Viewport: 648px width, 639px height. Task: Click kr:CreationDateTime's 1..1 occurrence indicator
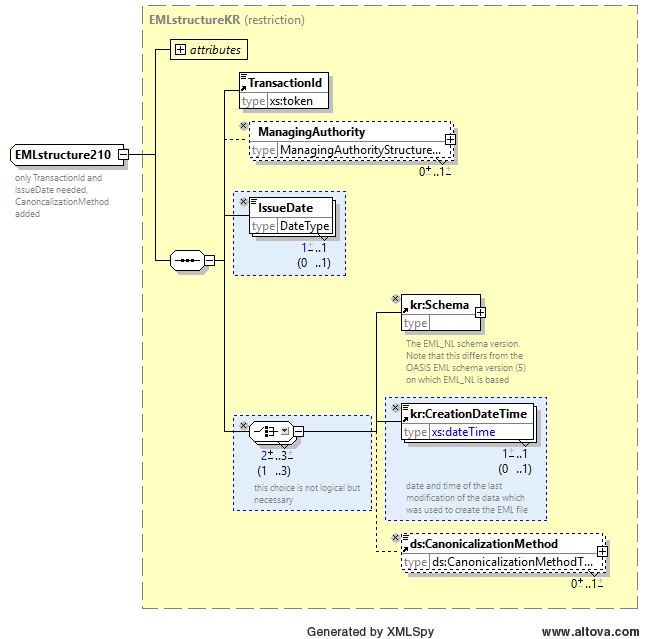[x=515, y=454]
